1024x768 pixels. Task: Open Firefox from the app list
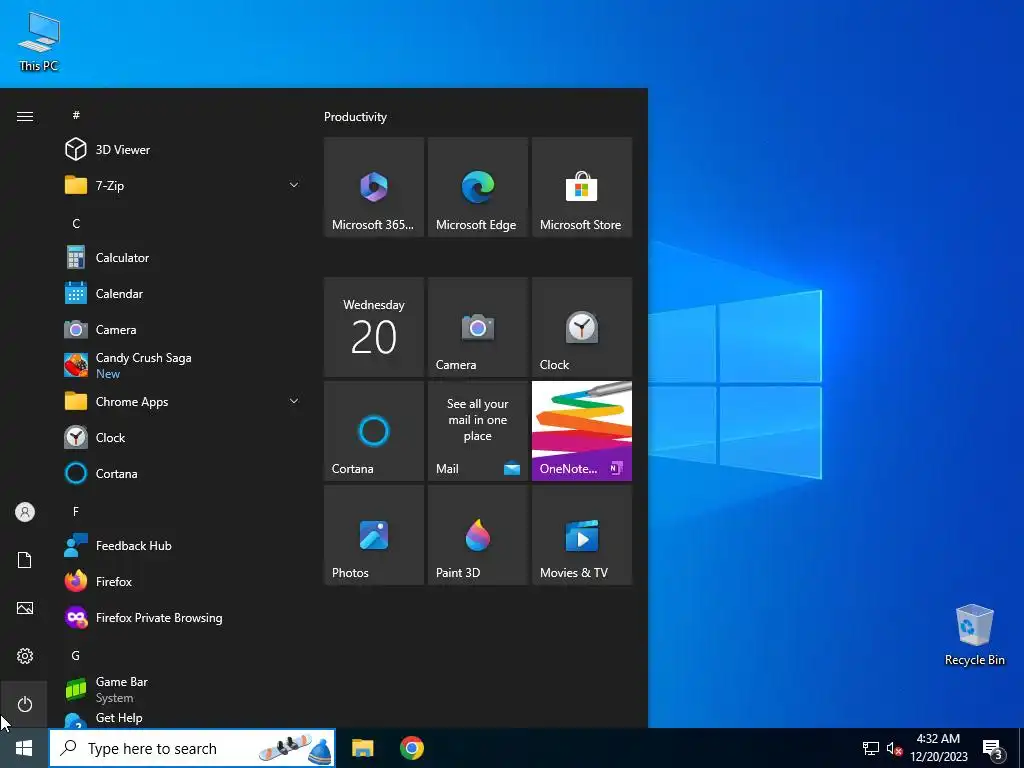[x=183, y=581]
